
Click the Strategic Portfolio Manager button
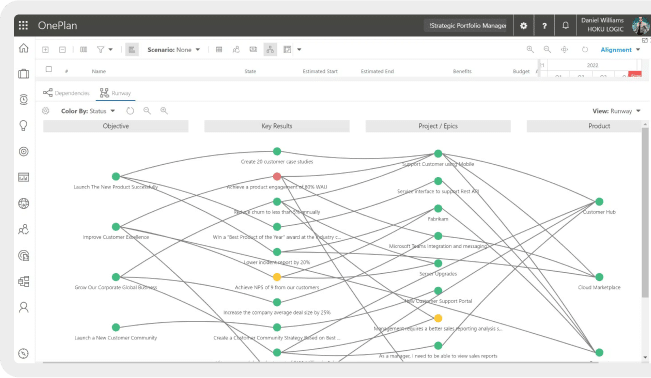[467, 26]
